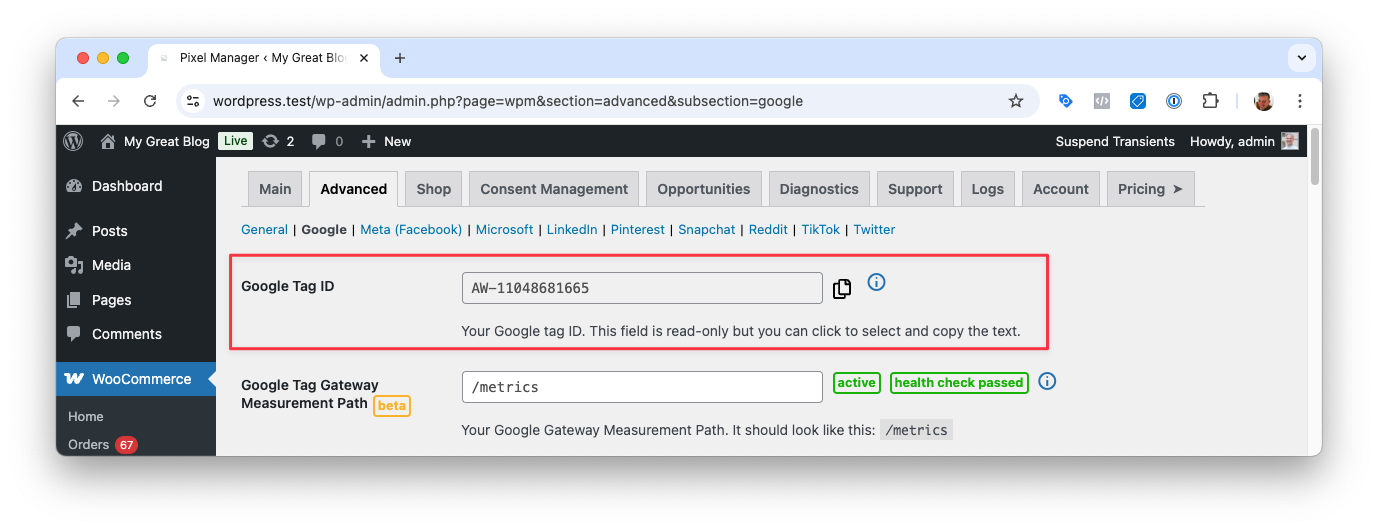Open info tooltip for Google Tag ID

click(876, 282)
